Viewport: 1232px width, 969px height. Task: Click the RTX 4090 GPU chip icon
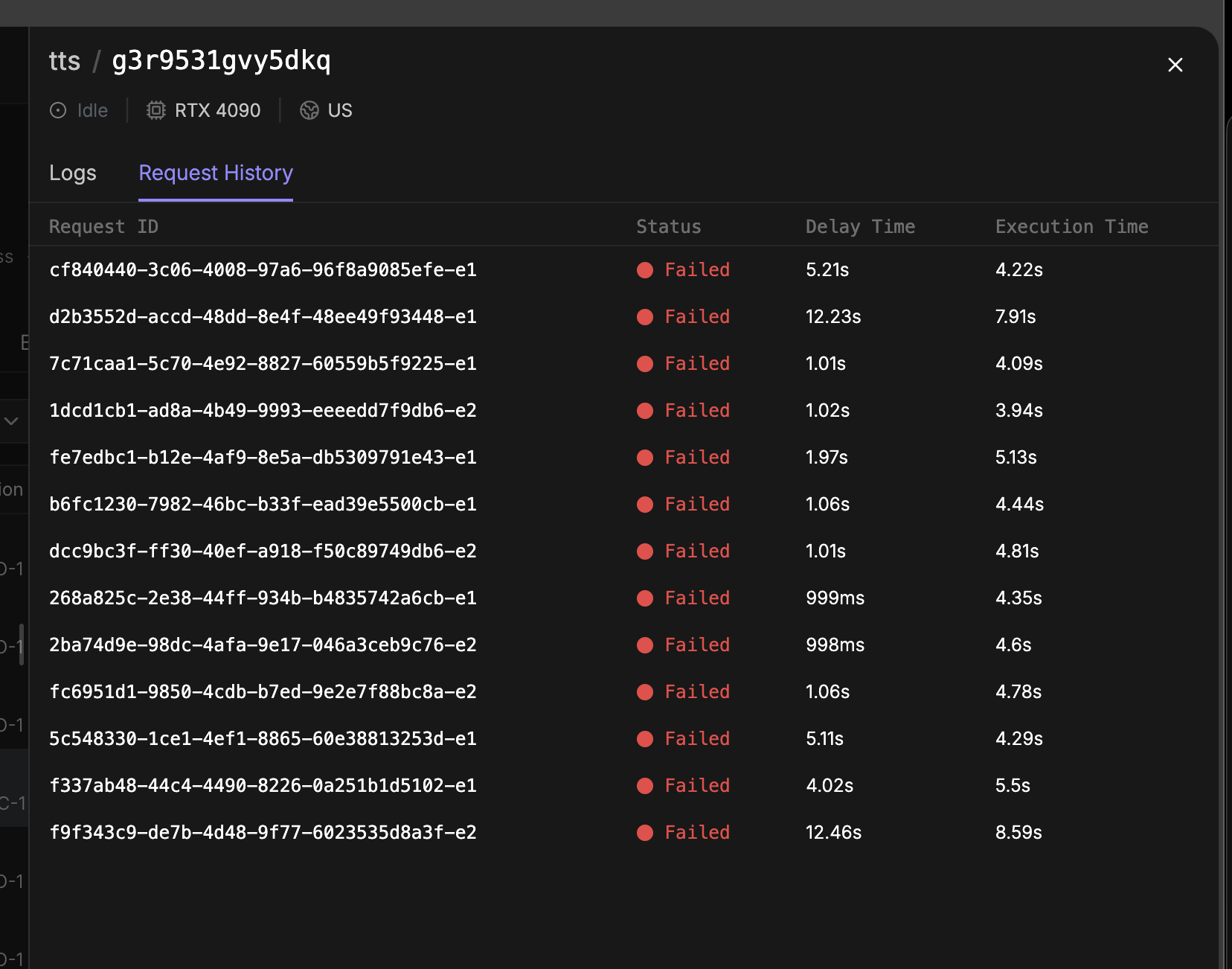click(x=155, y=111)
